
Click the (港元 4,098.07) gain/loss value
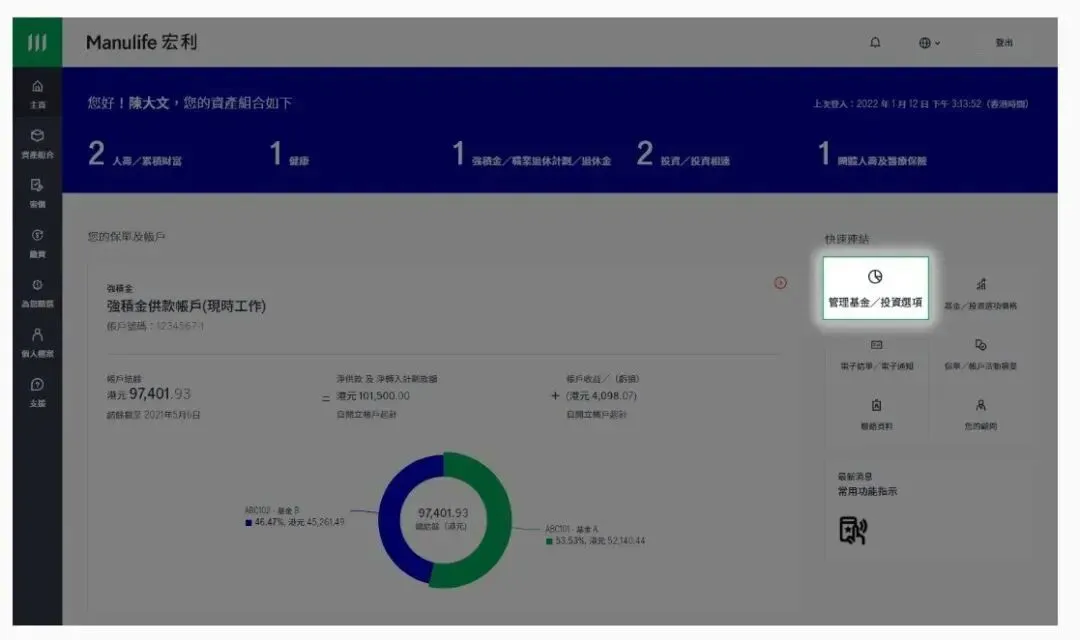(601, 396)
